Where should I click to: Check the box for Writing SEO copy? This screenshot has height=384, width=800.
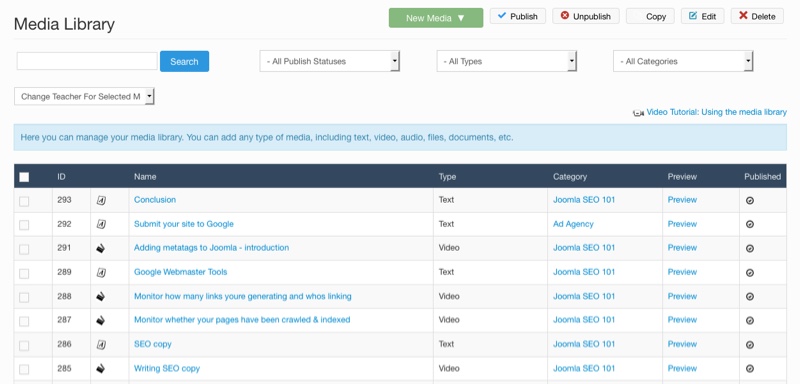(24, 369)
